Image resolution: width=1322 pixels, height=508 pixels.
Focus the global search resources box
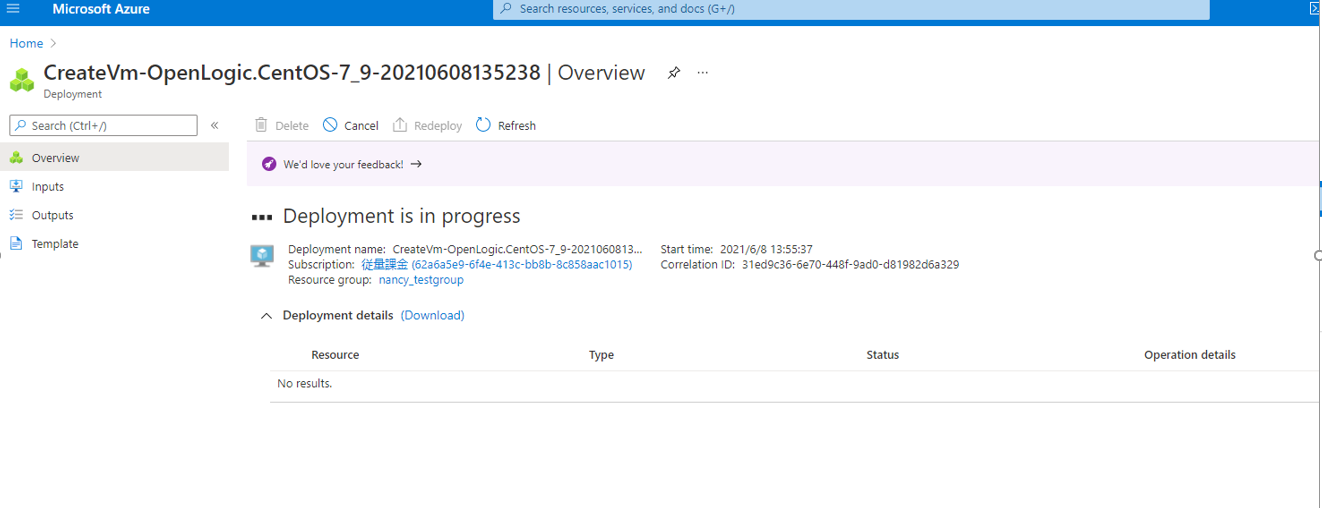pos(851,9)
